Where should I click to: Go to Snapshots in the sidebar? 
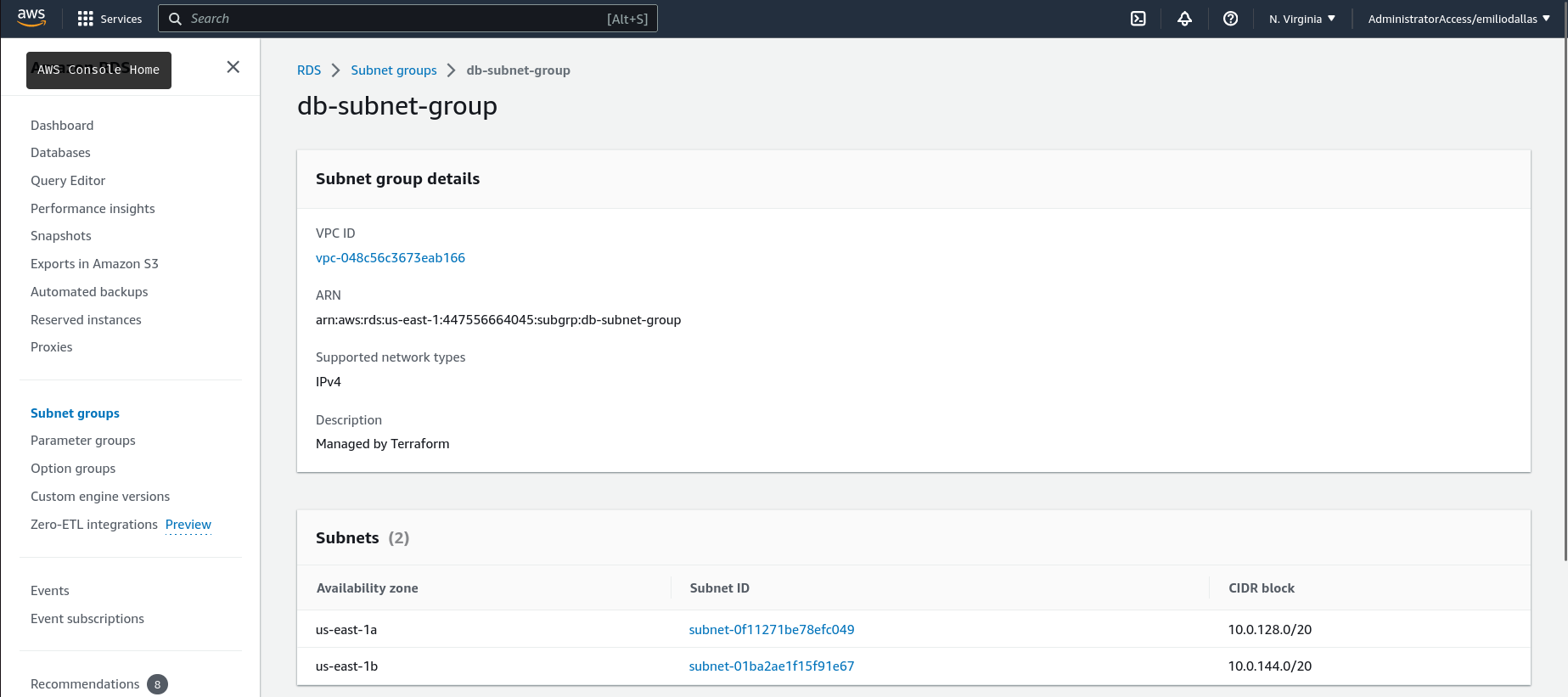[61, 236]
